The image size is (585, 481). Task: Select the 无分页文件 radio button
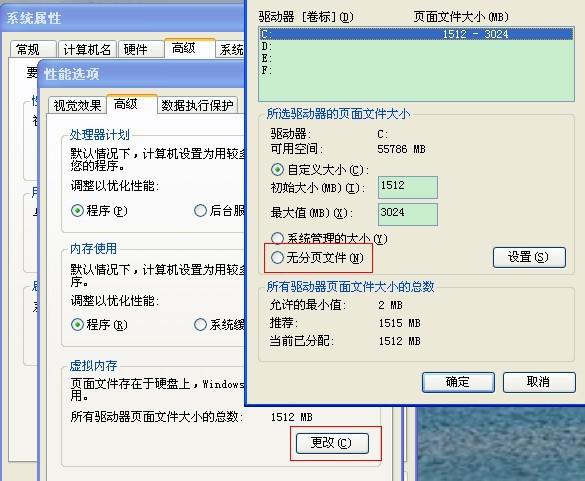(x=277, y=257)
